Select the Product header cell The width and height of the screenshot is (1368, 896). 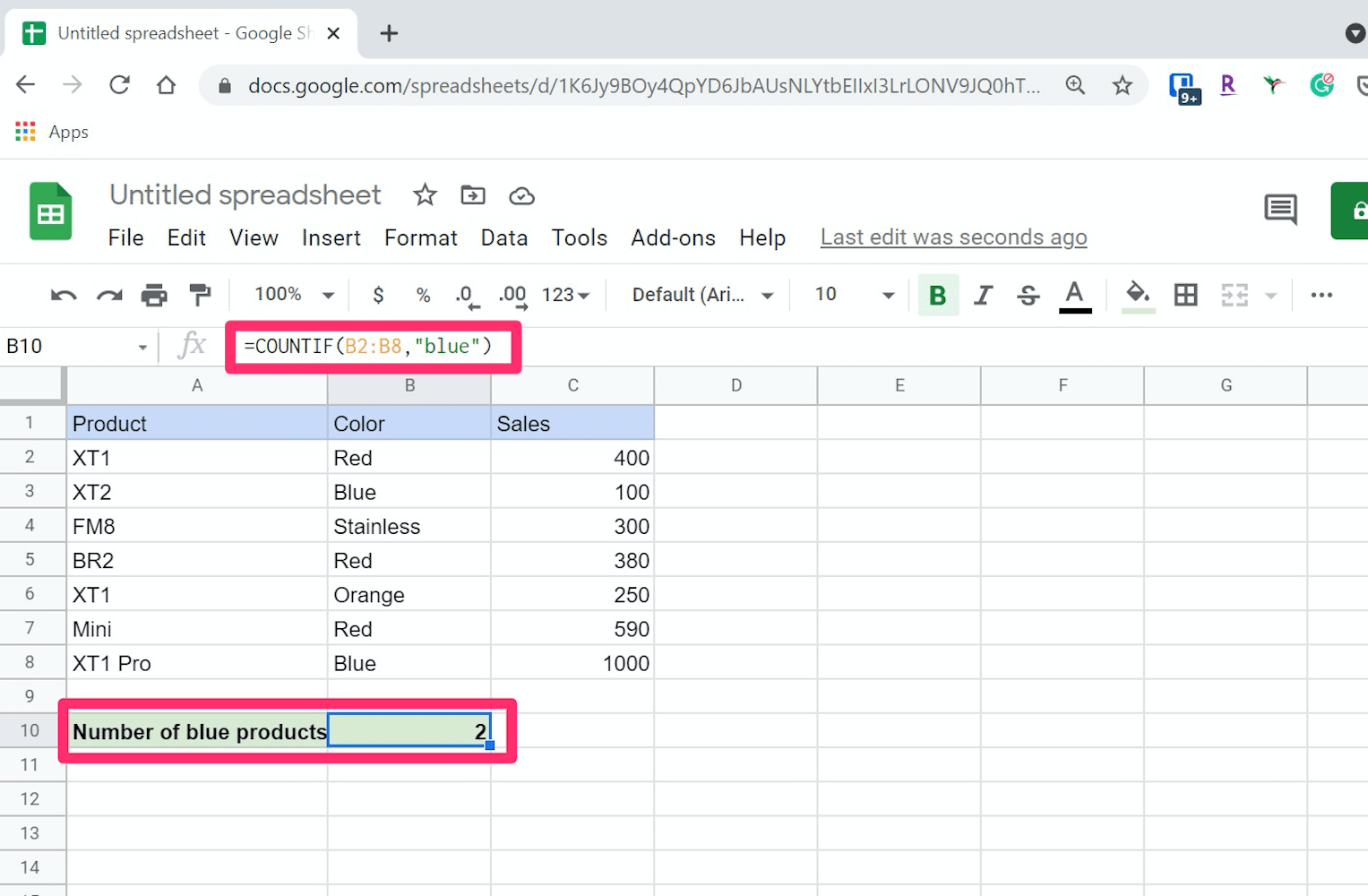[197, 423]
